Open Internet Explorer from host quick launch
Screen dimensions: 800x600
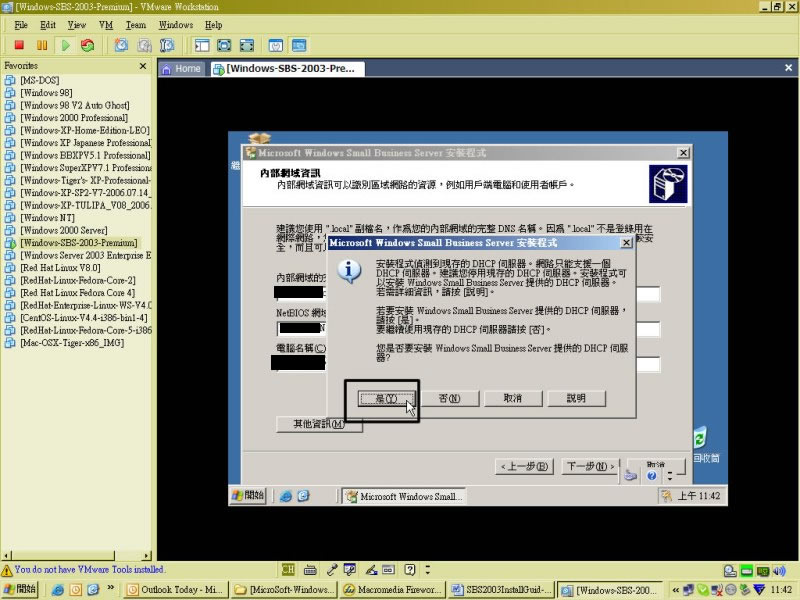58,590
